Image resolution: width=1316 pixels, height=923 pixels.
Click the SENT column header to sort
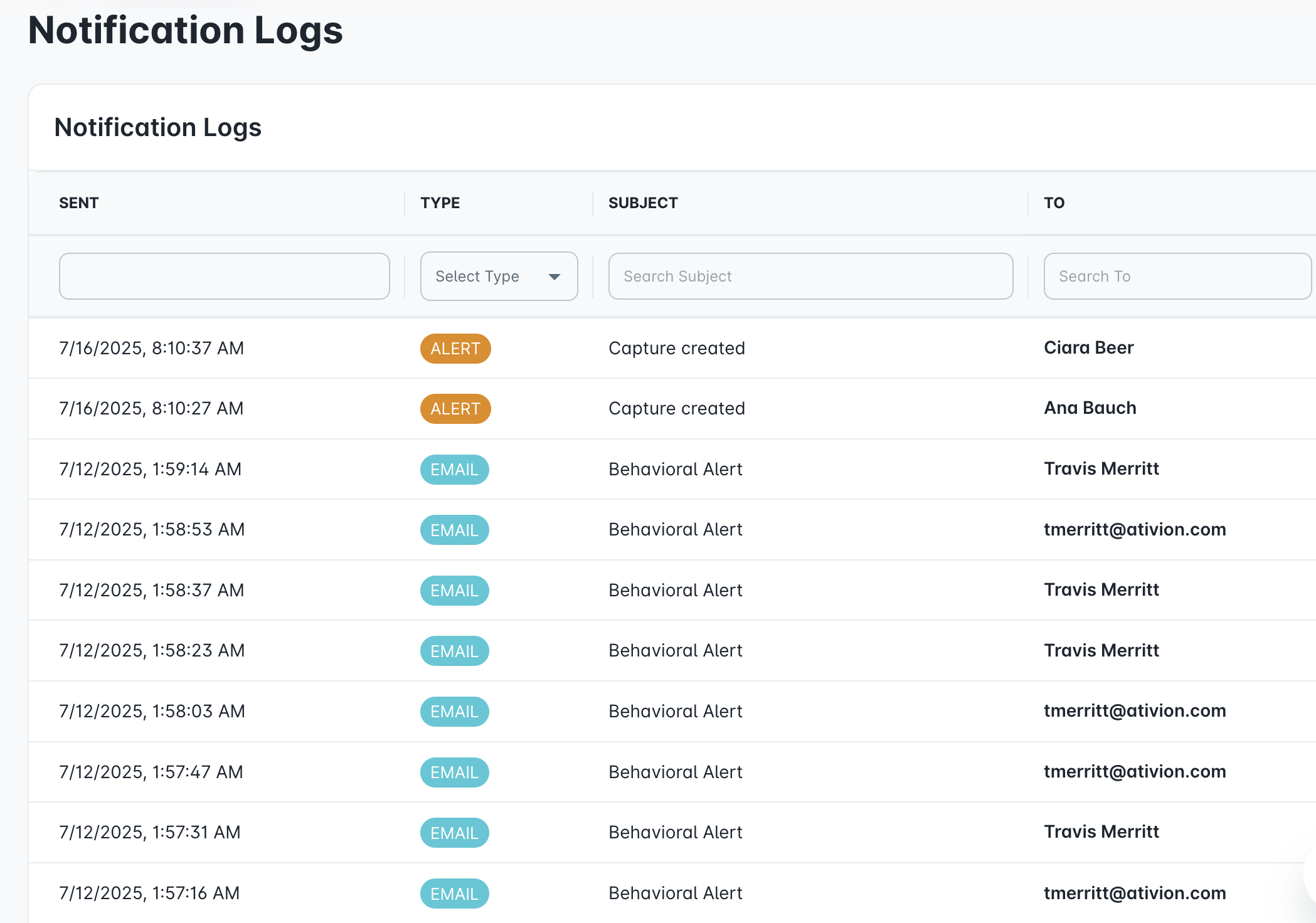(x=79, y=203)
